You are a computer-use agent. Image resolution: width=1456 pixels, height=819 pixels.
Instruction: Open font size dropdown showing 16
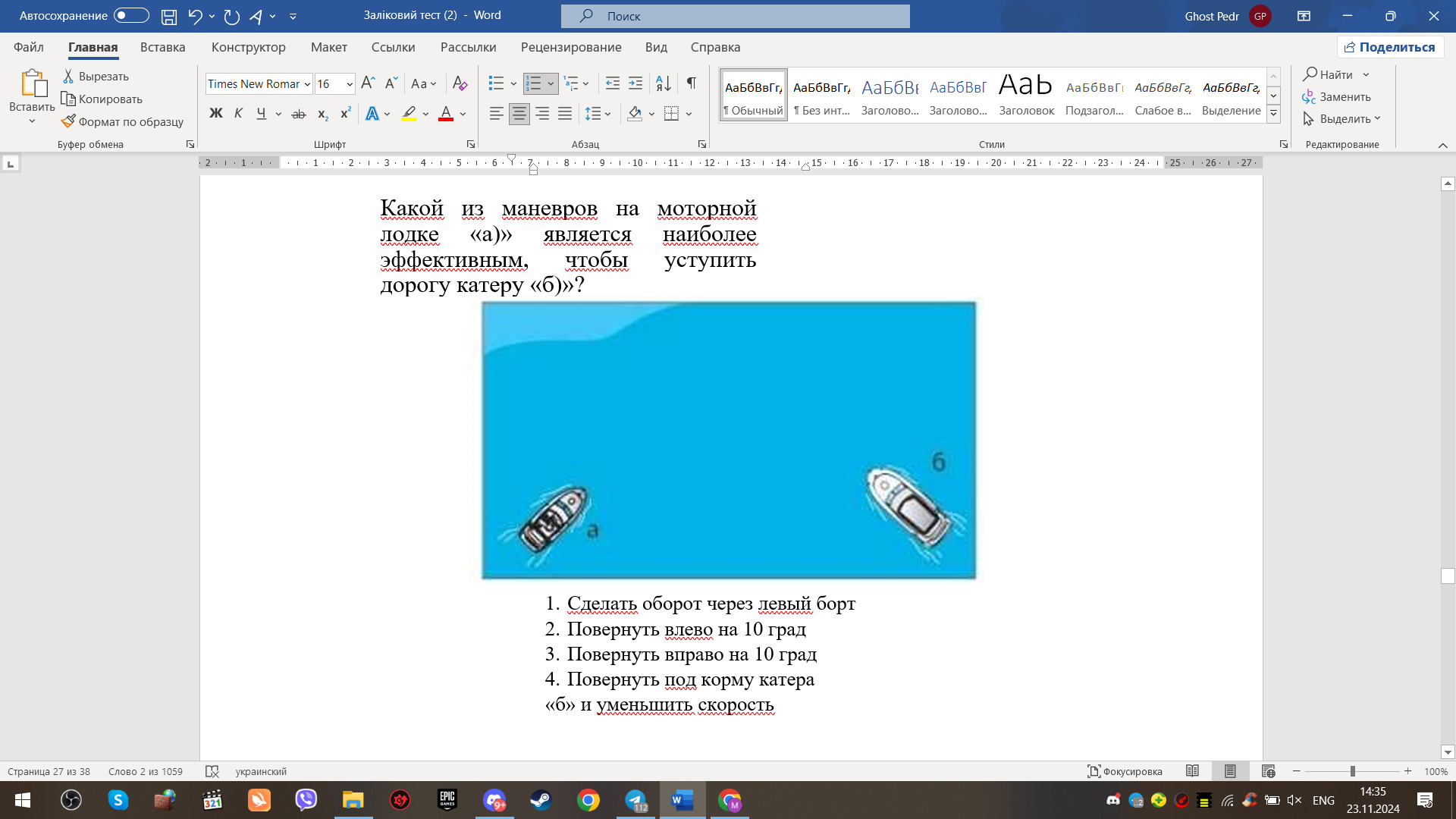click(x=349, y=84)
